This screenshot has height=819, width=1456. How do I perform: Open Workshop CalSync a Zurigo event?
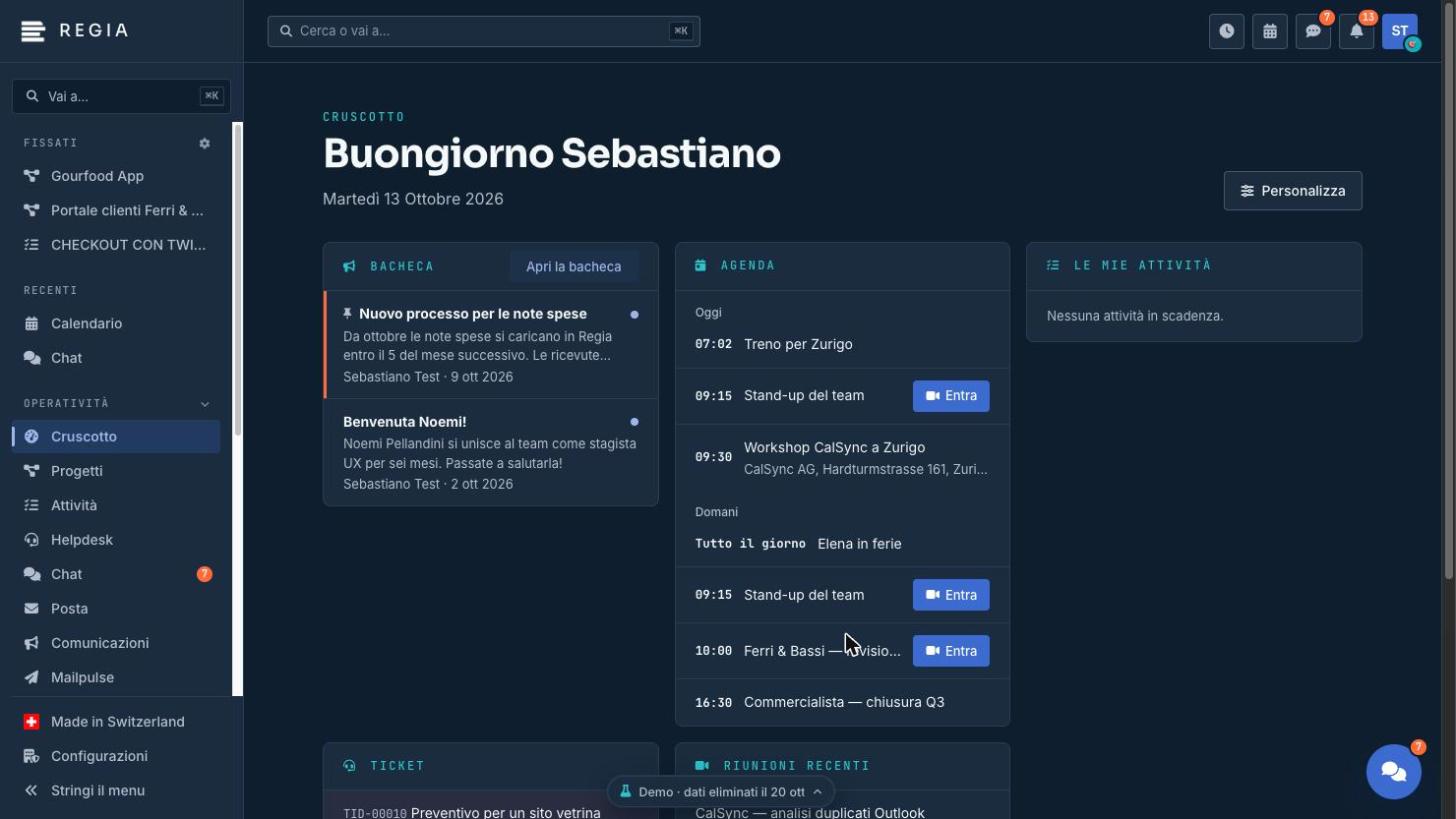pos(842,458)
